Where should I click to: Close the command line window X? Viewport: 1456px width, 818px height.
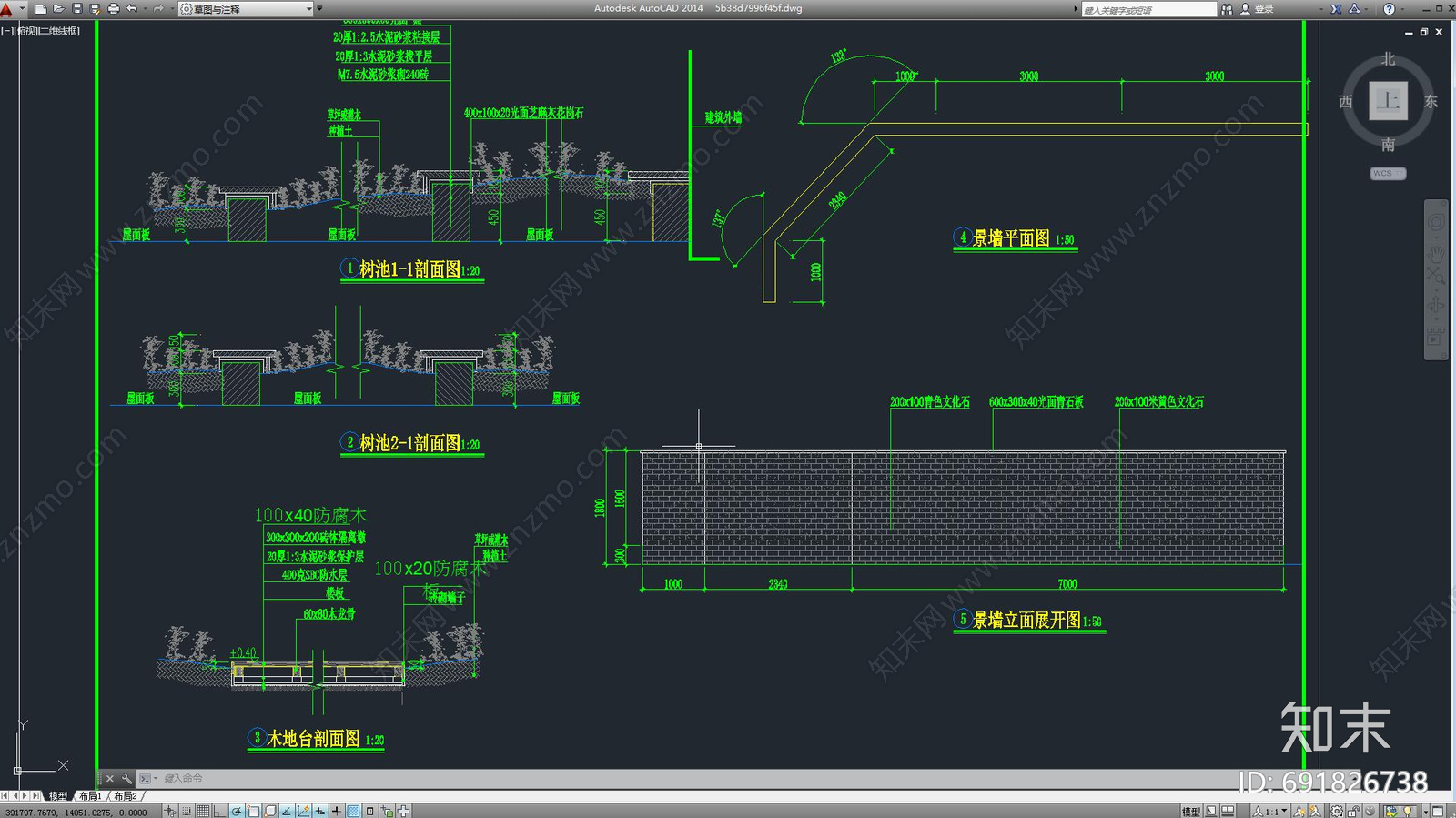110,778
